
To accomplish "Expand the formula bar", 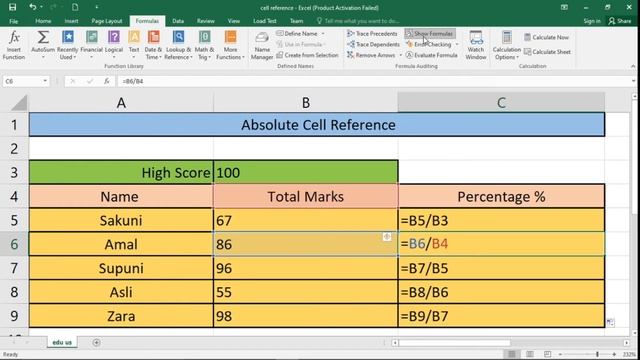I will [633, 81].
